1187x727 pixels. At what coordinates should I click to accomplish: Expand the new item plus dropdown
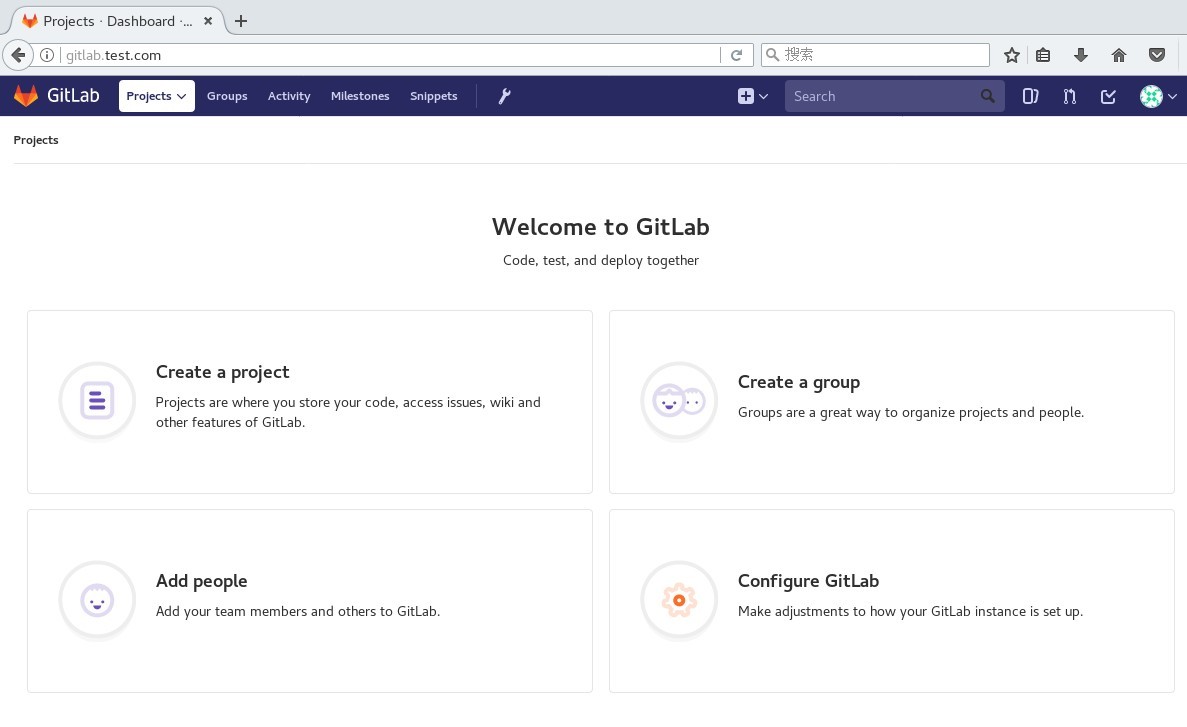click(752, 96)
